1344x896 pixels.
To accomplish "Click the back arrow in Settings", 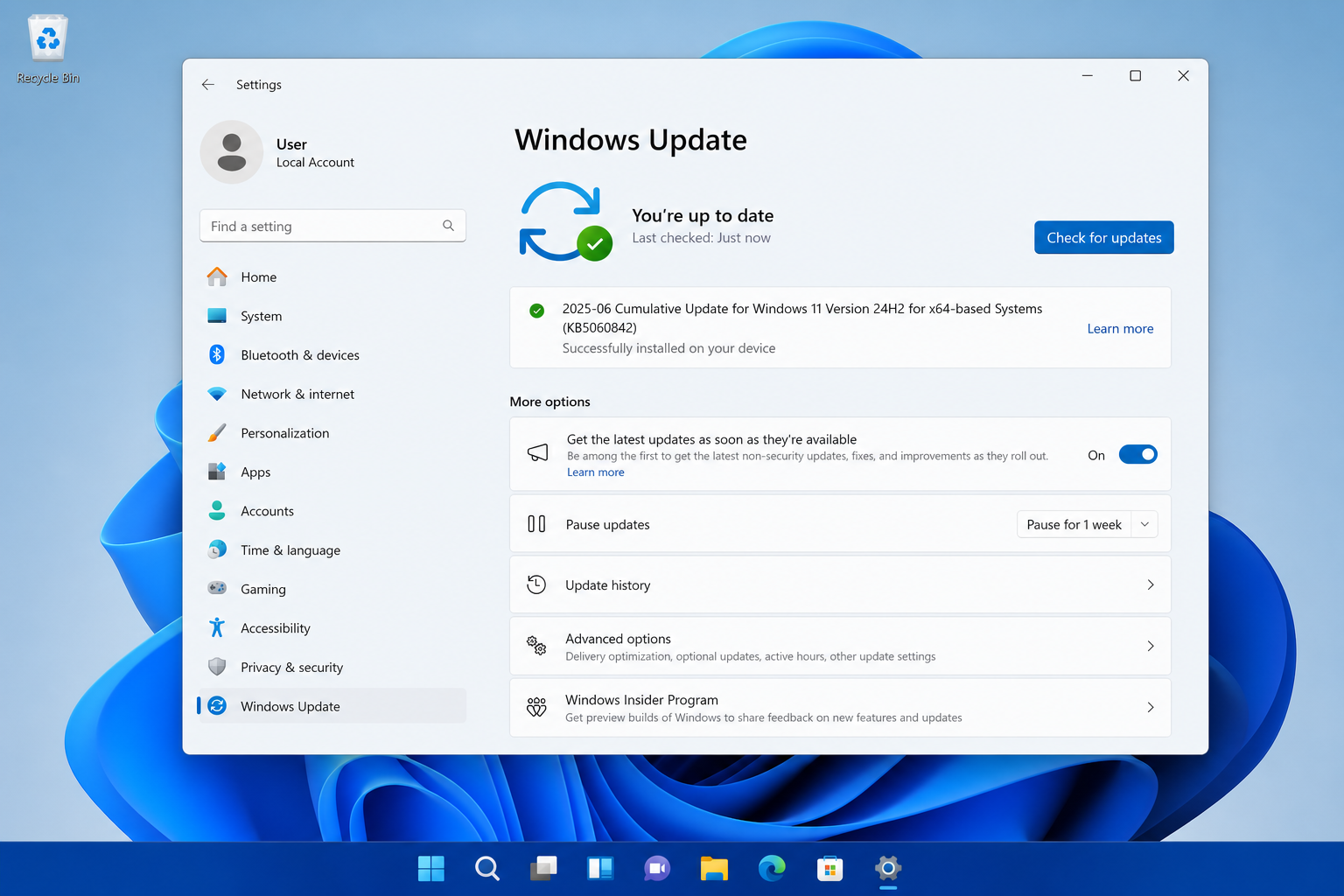I will point(208,85).
